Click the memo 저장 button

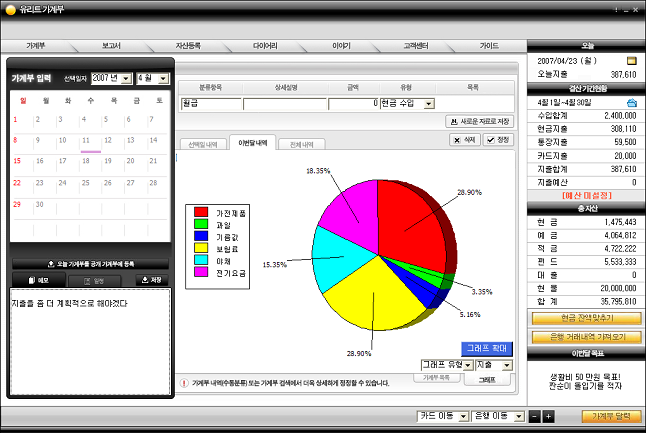coord(152,280)
